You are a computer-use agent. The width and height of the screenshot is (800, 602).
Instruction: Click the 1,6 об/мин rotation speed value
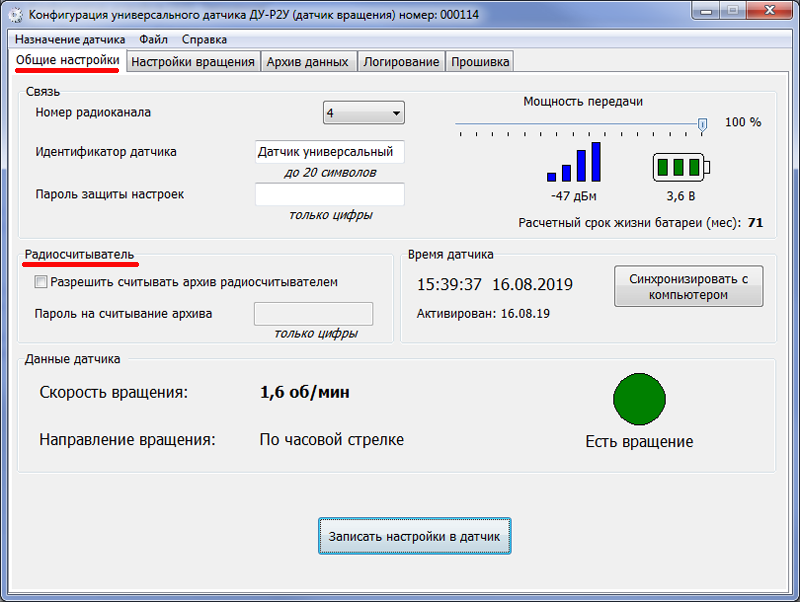(305, 392)
